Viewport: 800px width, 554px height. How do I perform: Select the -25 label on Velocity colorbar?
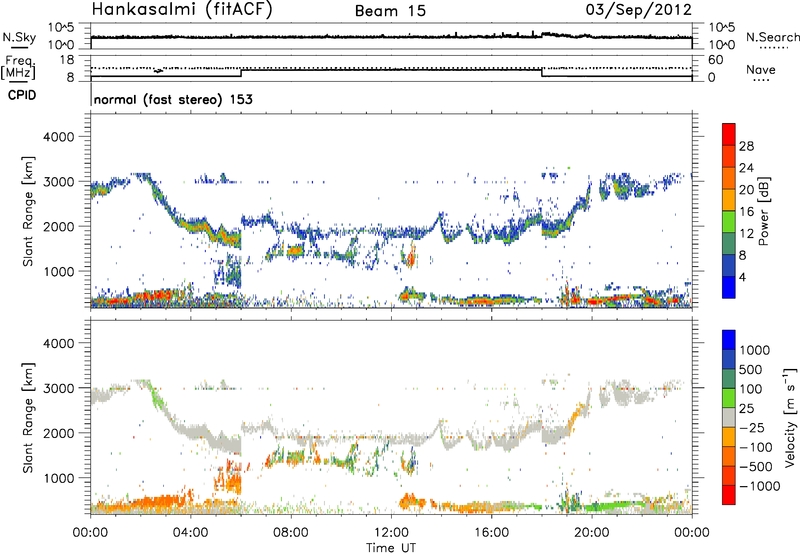(752, 428)
